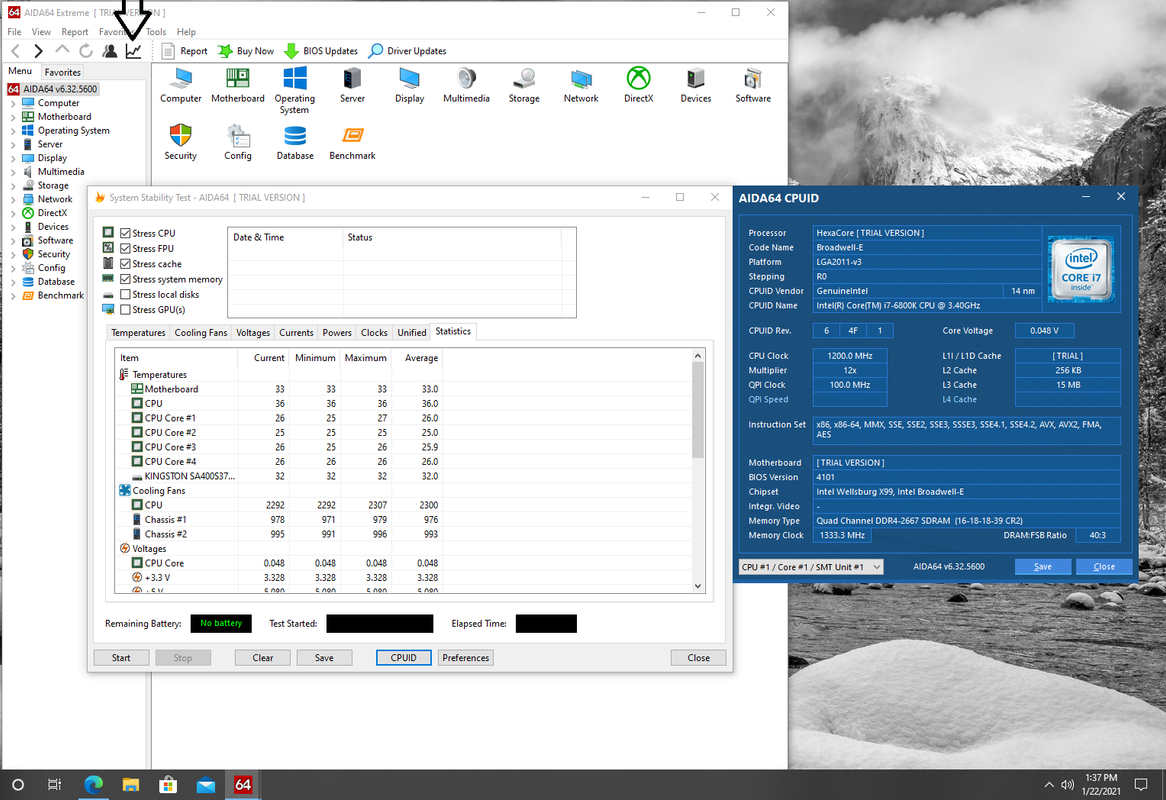Expand the Storage tree node
1166x800 pixels.
tap(13, 186)
